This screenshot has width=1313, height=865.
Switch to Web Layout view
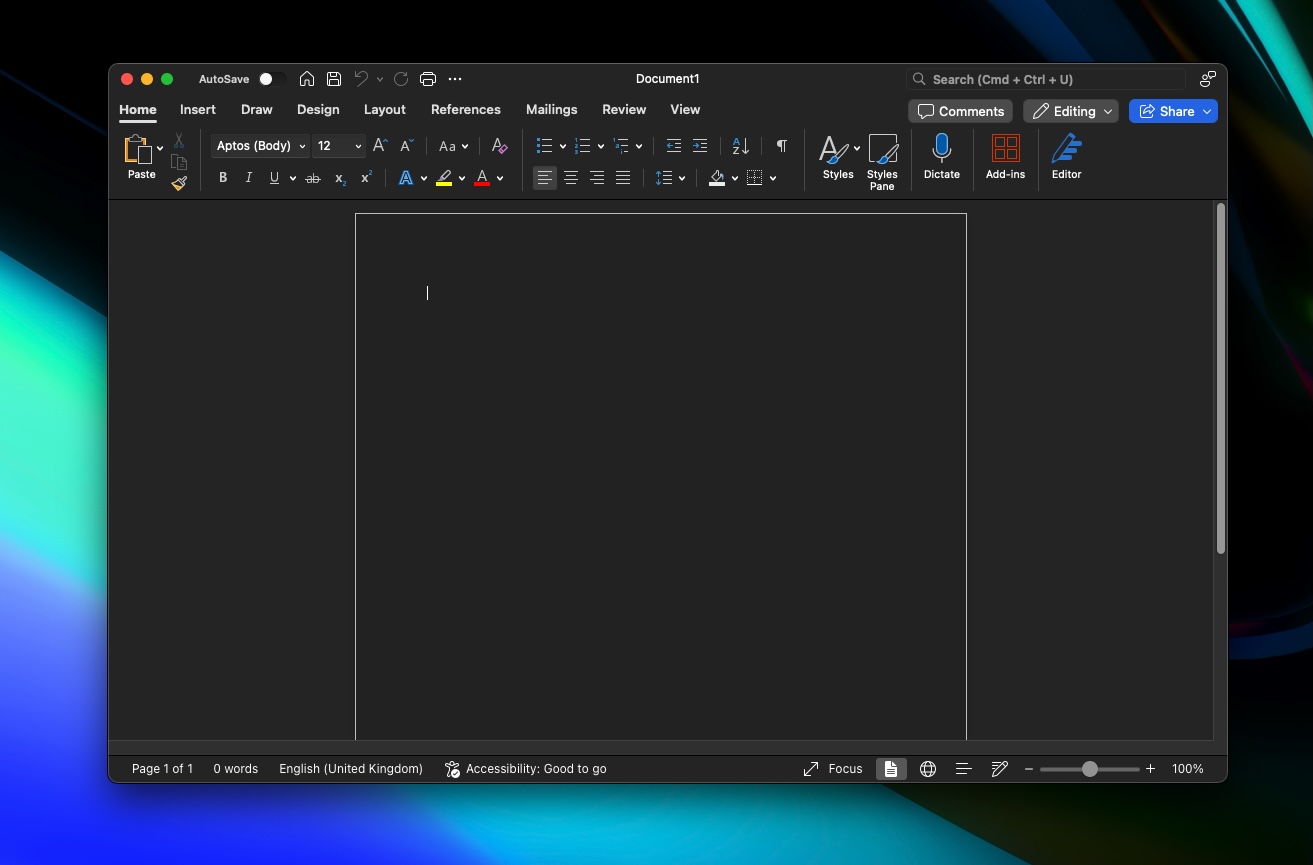pyautogui.click(x=927, y=768)
